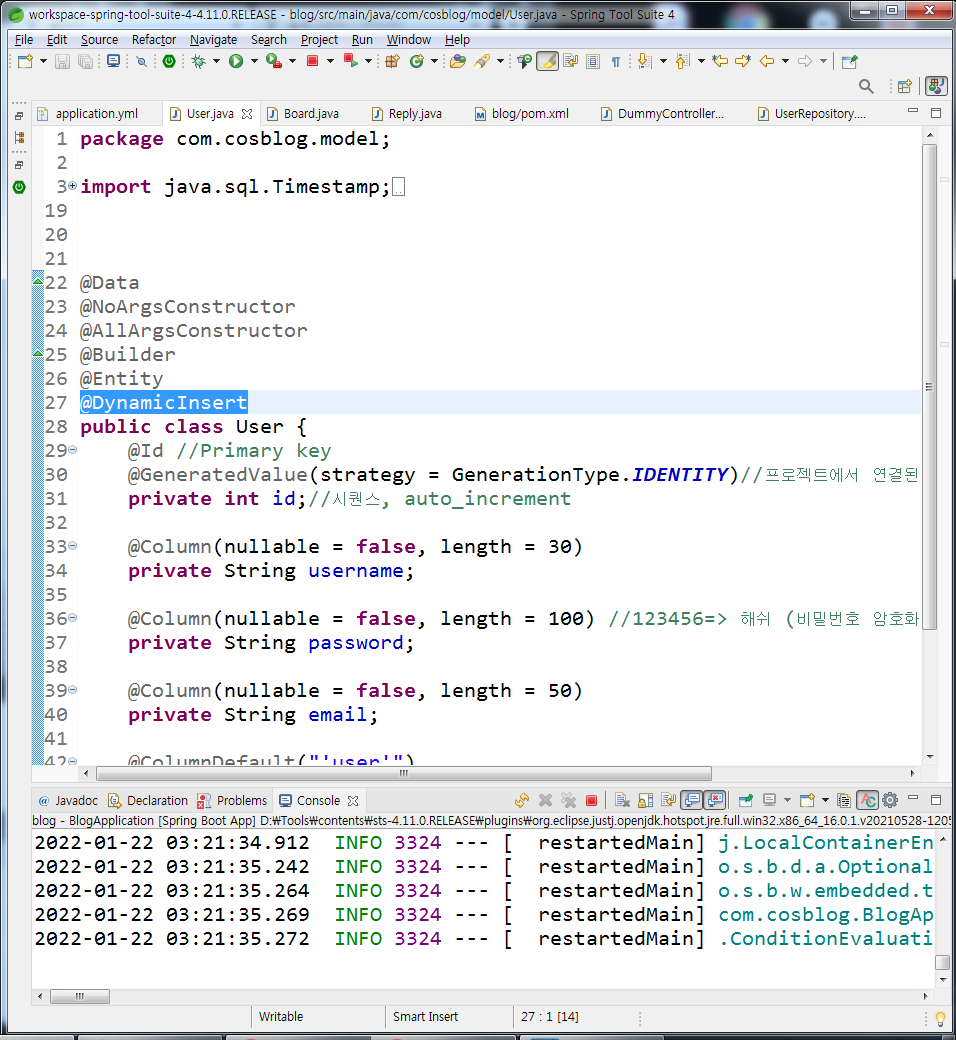Click the cursor position 27 : 1 [14] status
The width and height of the screenshot is (956, 1040).
click(x=549, y=1017)
